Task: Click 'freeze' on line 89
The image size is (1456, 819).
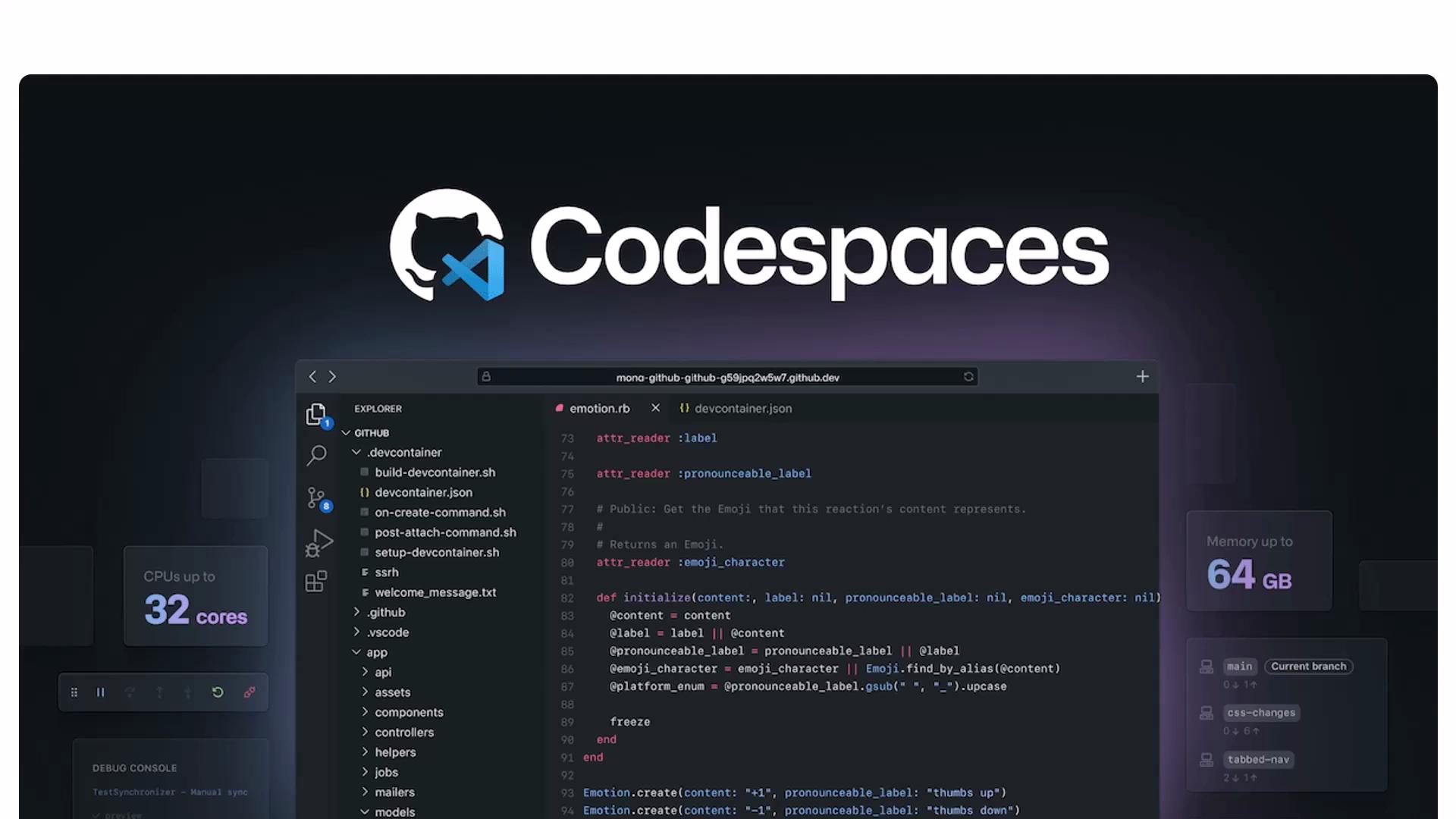Action: (x=629, y=722)
